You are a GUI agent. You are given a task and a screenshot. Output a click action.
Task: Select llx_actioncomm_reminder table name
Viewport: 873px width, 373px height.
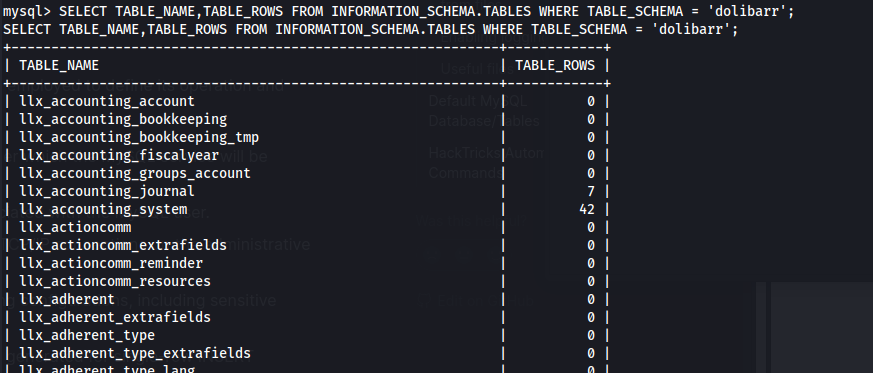click(x=111, y=263)
